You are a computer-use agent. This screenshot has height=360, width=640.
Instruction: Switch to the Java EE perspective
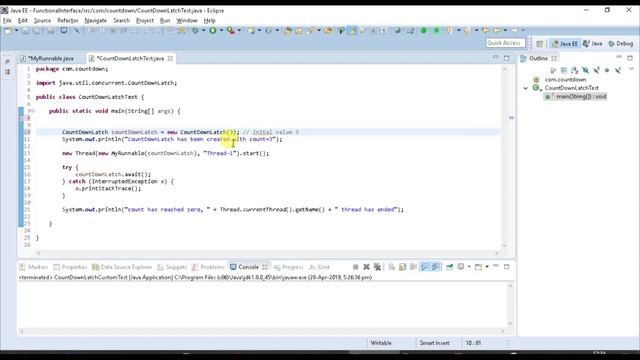click(x=565, y=43)
